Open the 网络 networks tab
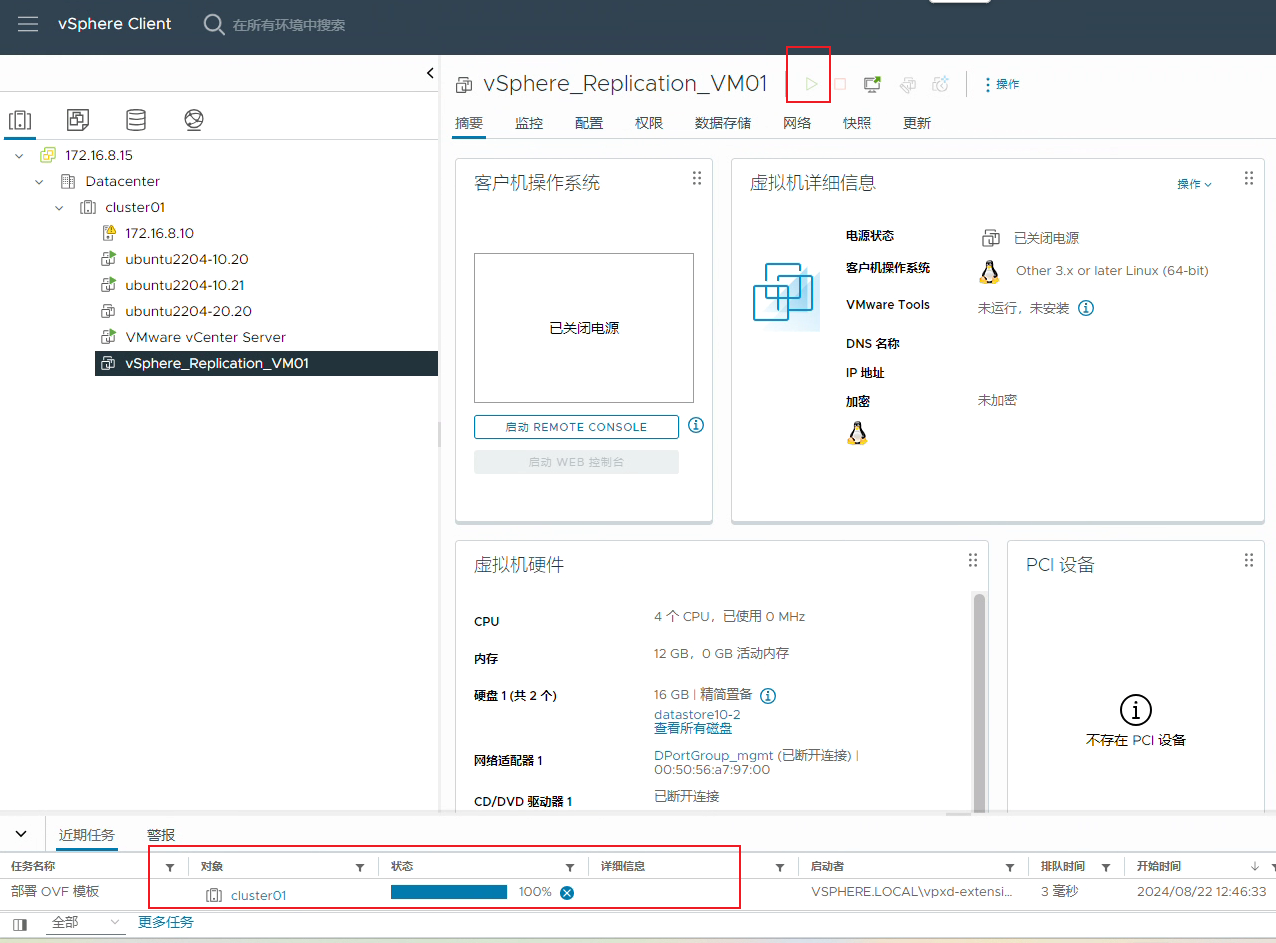The image size is (1276, 943). click(x=797, y=123)
